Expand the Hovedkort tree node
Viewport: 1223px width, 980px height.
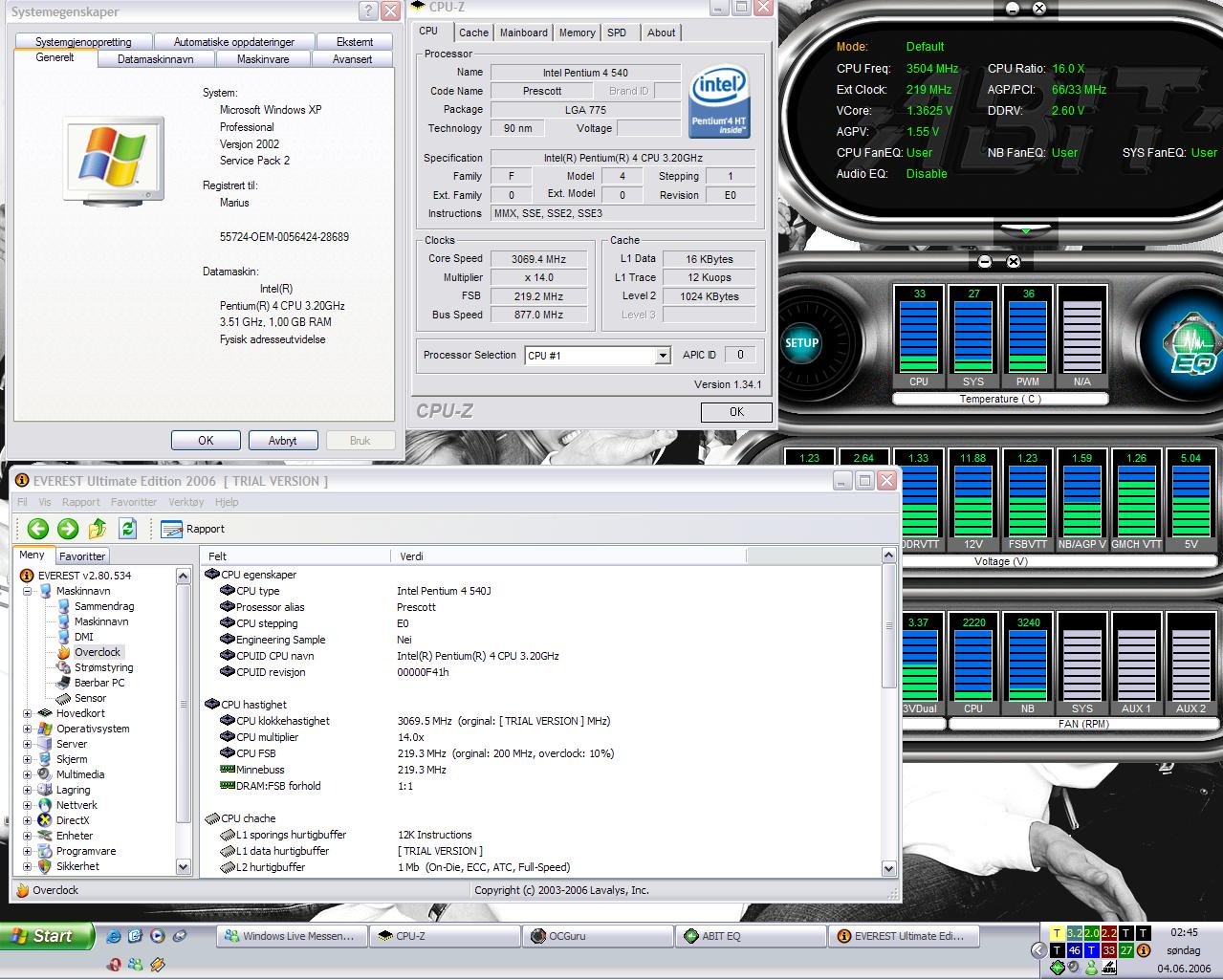point(28,713)
